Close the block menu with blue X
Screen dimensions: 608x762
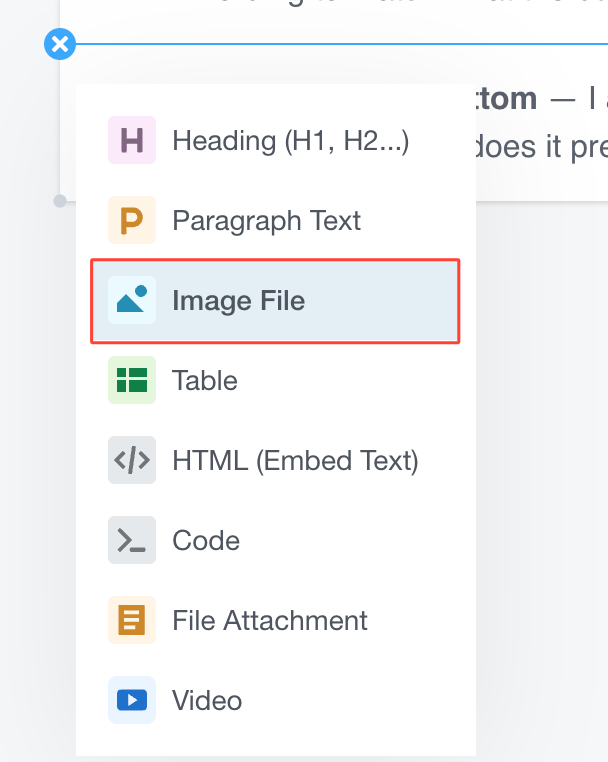[60, 44]
